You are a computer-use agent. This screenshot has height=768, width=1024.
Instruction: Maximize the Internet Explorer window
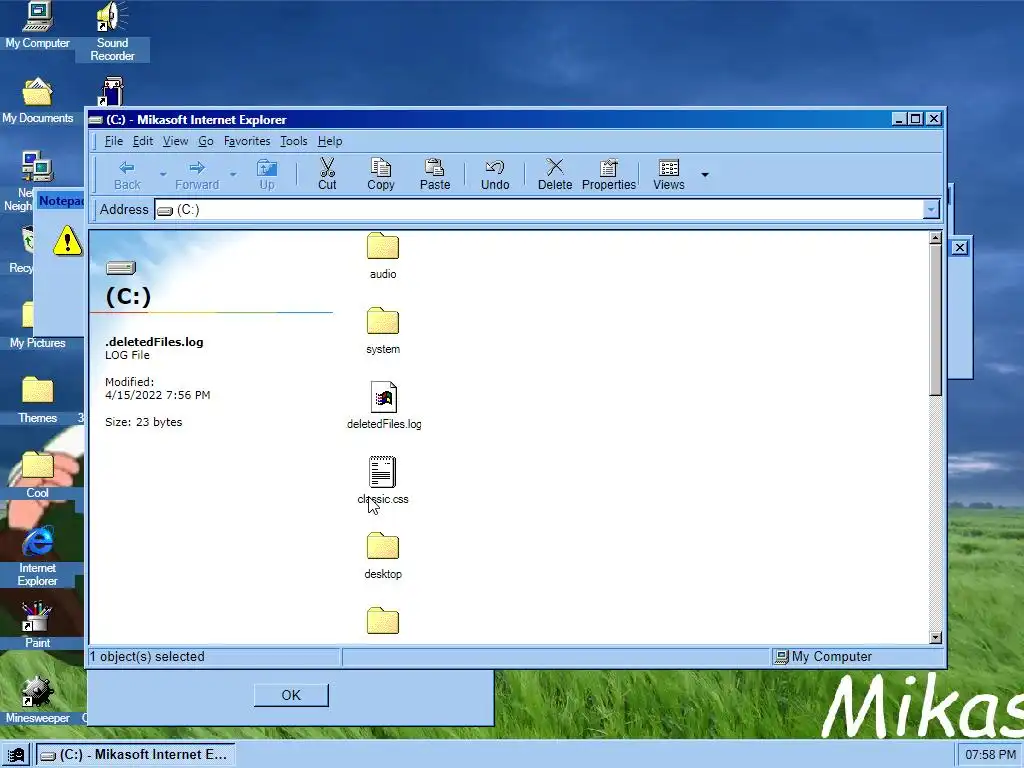(916, 119)
